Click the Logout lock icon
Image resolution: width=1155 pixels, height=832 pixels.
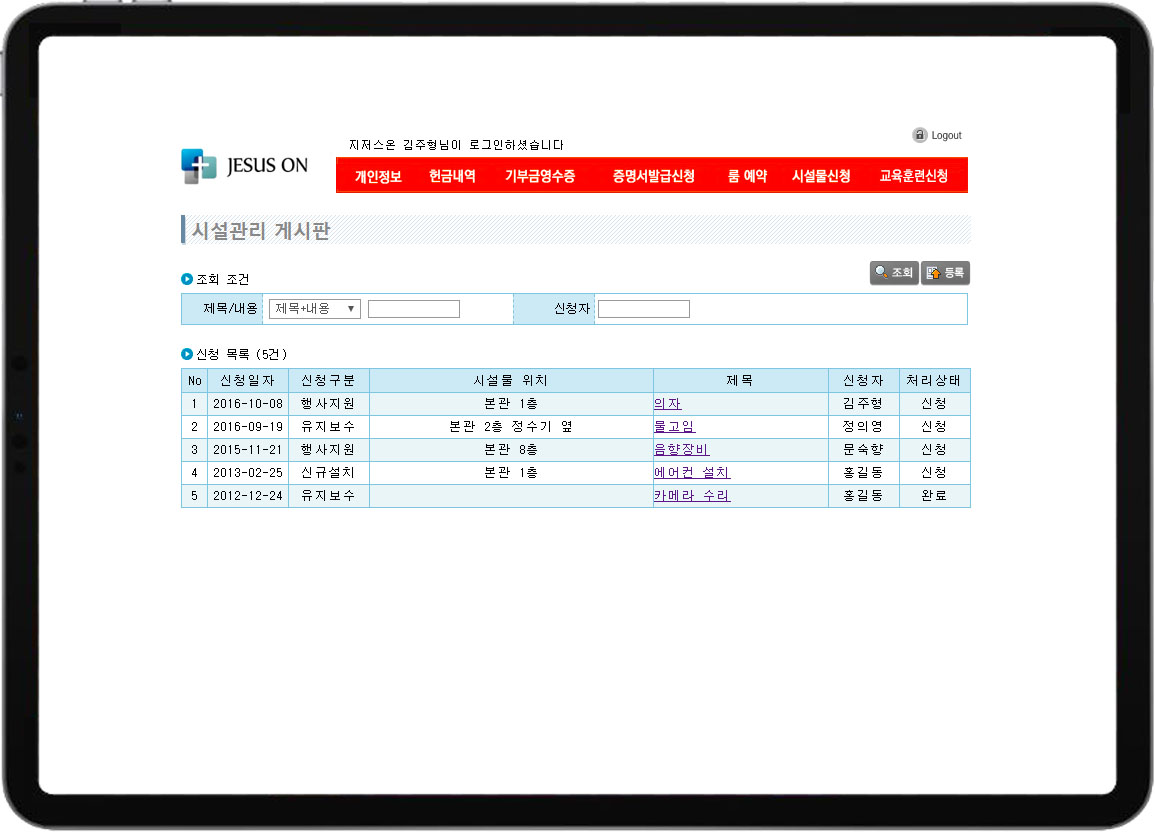pos(919,135)
